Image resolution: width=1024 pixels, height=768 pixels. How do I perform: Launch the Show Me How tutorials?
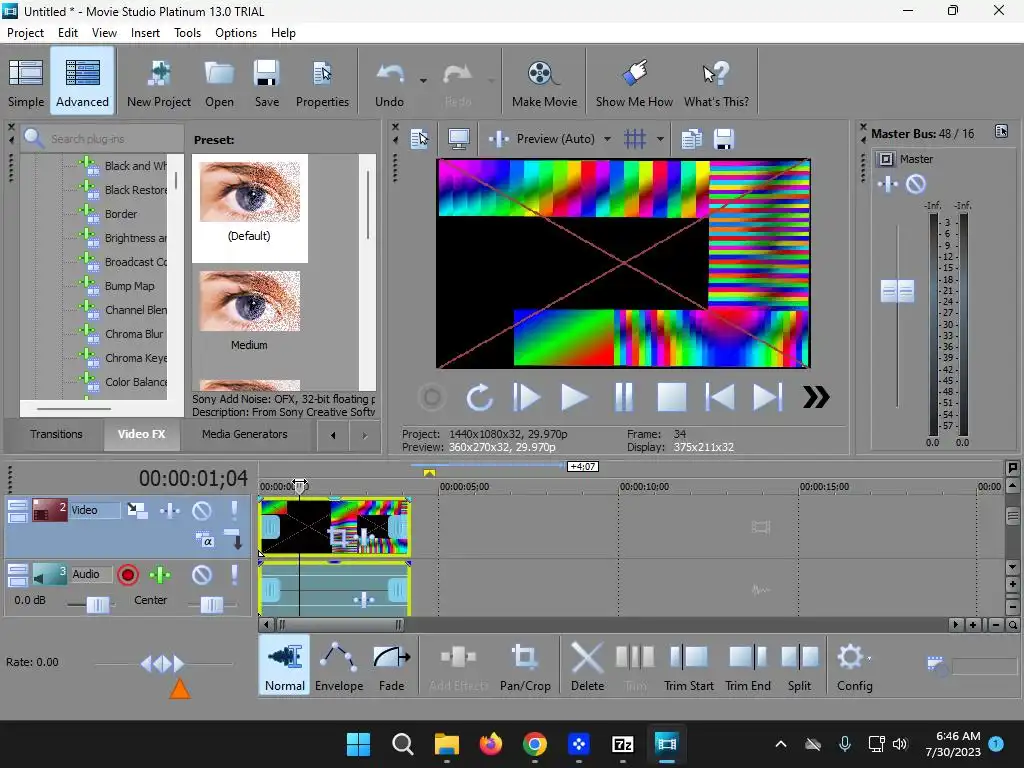pos(634,82)
